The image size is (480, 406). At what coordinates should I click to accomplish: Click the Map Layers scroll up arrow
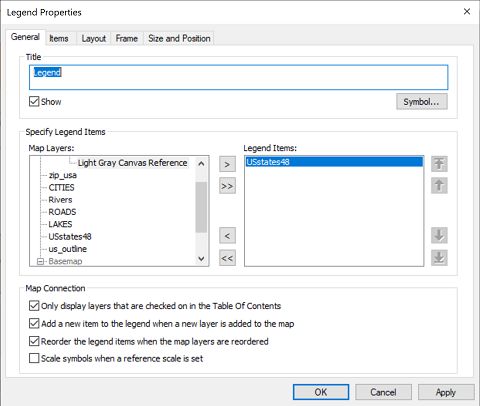(201, 163)
